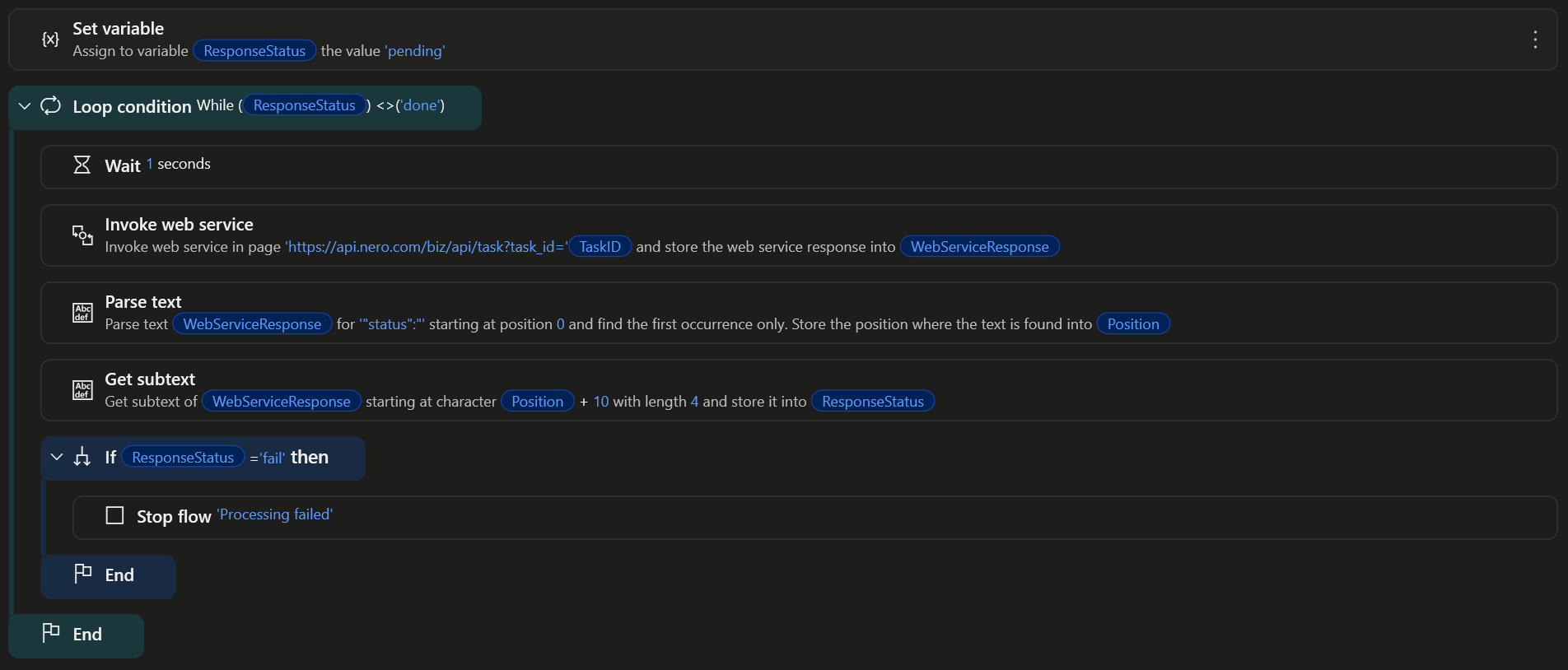This screenshot has height=670, width=1568.
Task: Click the Stop flow square icon
Action: tap(114, 516)
